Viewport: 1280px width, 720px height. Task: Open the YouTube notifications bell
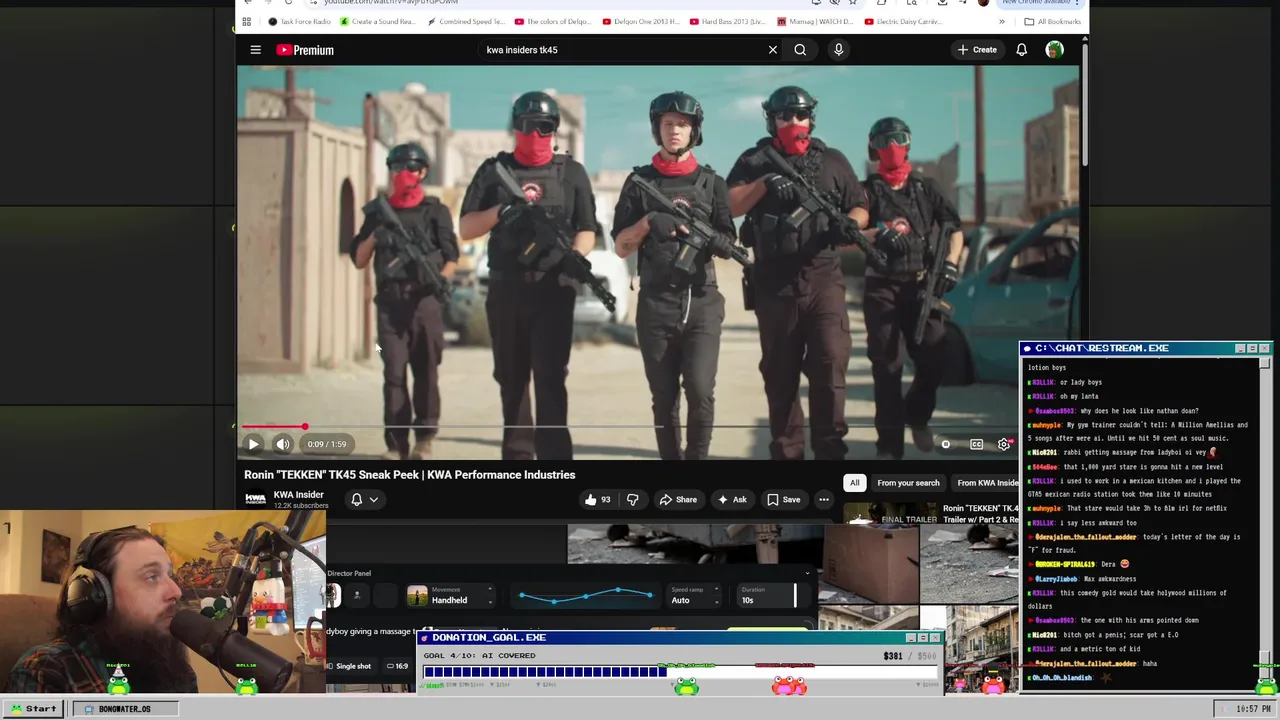point(1021,50)
